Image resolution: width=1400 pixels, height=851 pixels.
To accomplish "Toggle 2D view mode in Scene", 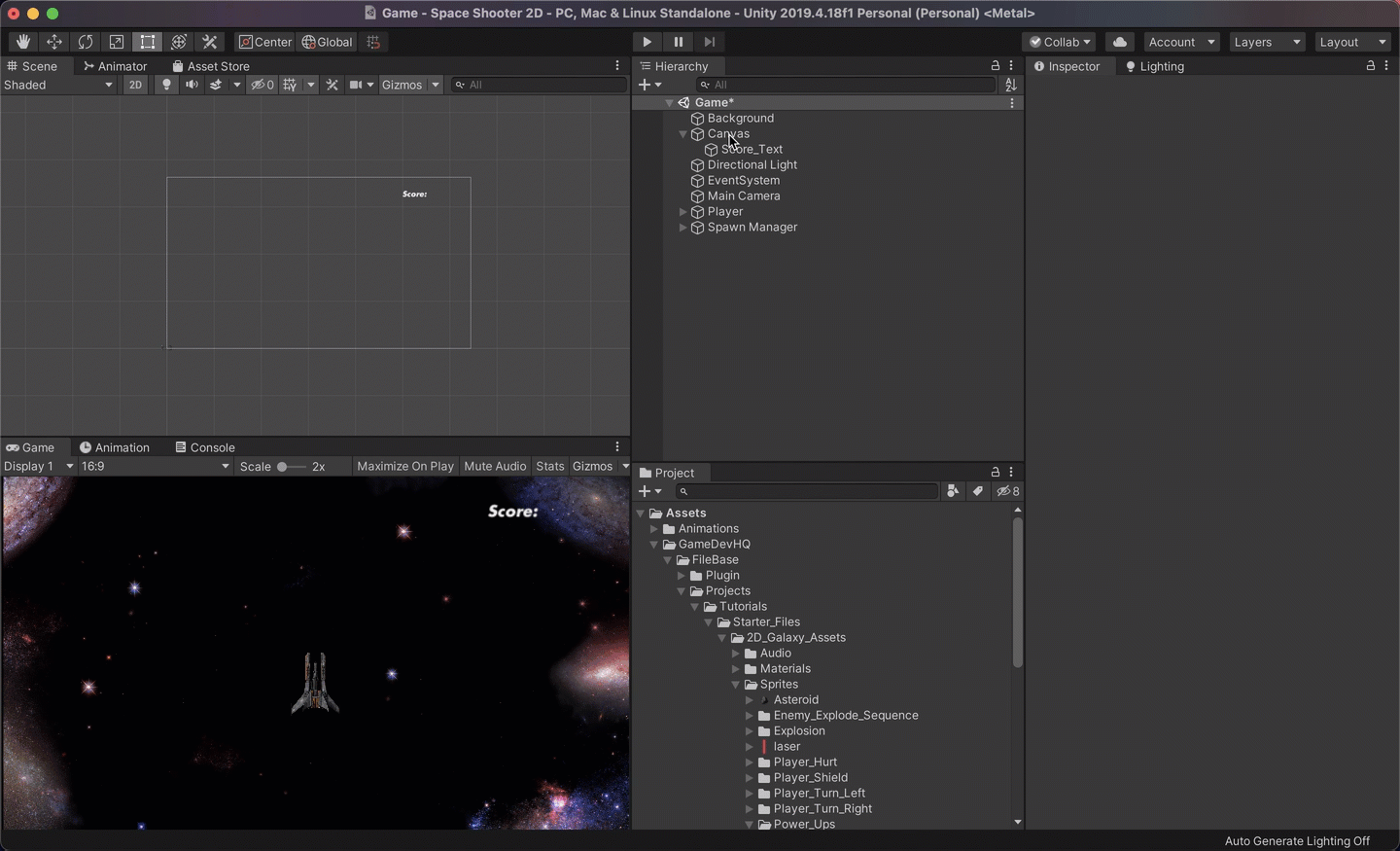I will (x=135, y=85).
